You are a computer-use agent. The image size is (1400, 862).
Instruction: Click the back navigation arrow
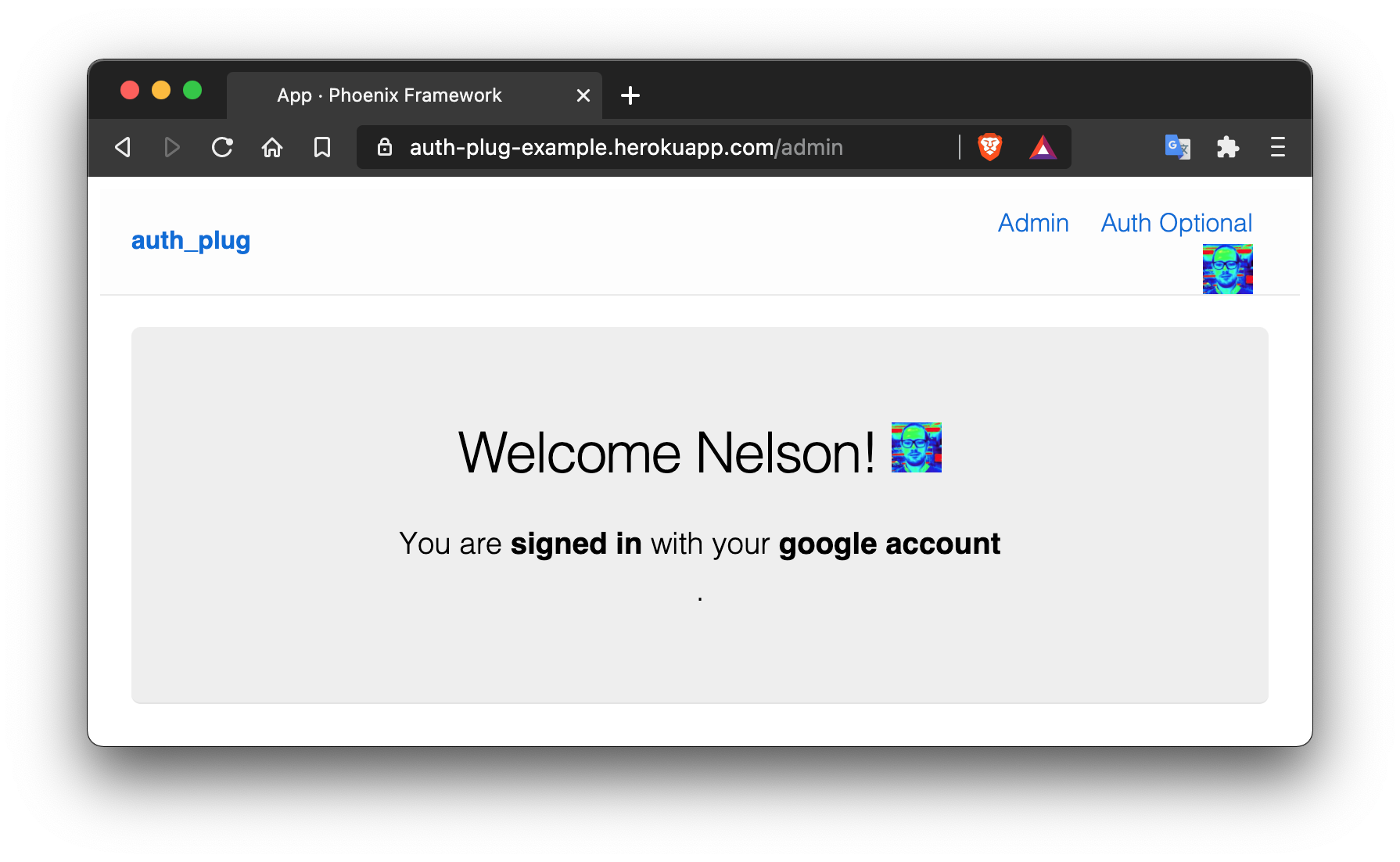coord(123,147)
